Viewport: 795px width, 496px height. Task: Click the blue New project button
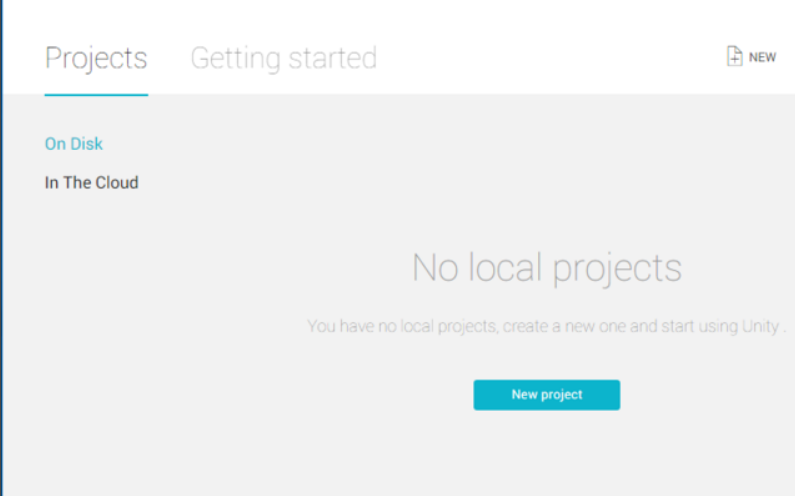[547, 395]
